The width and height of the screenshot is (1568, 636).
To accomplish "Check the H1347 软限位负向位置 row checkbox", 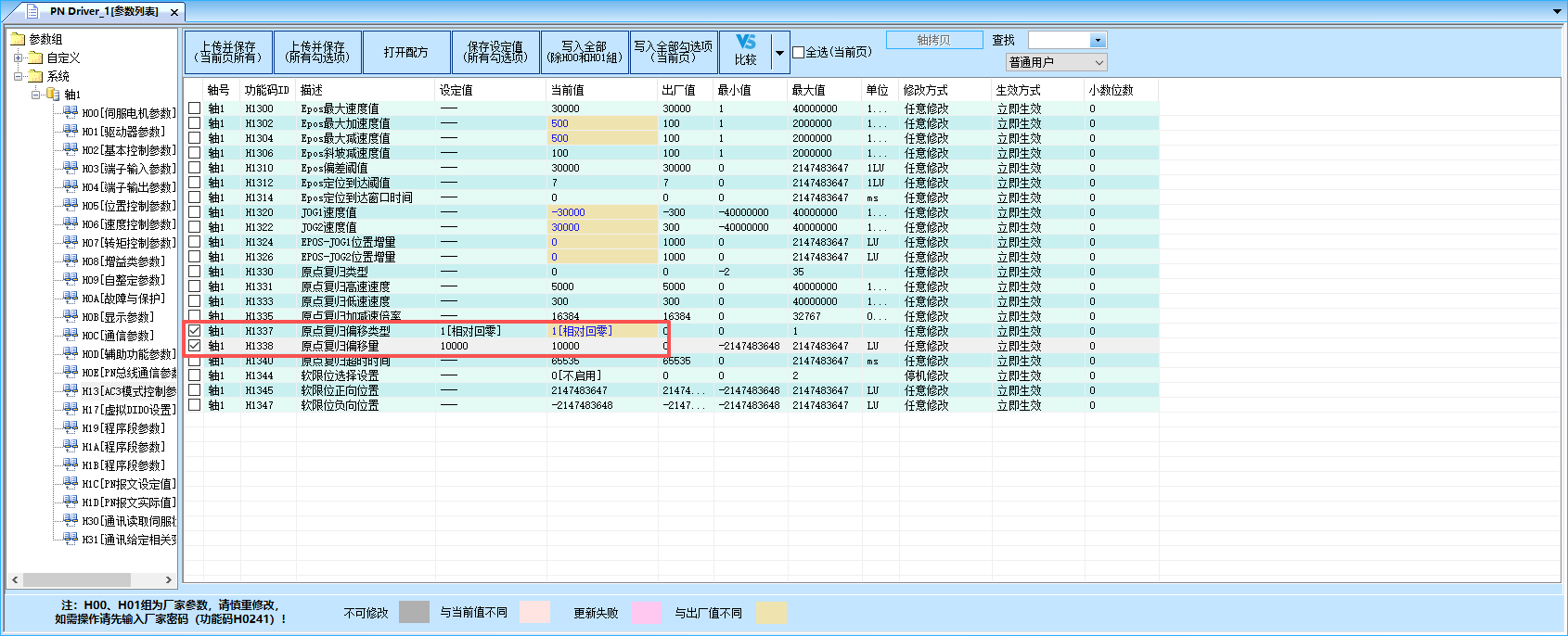I will pyautogui.click(x=195, y=405).
